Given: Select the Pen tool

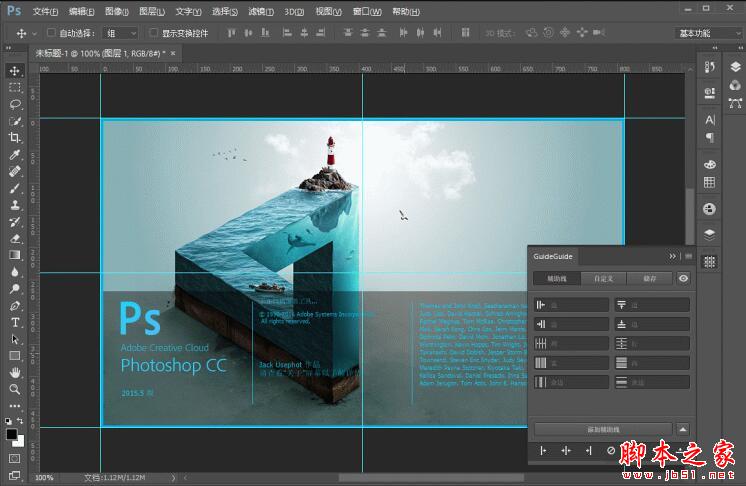Looking at the screenshot, I should 15,306.
